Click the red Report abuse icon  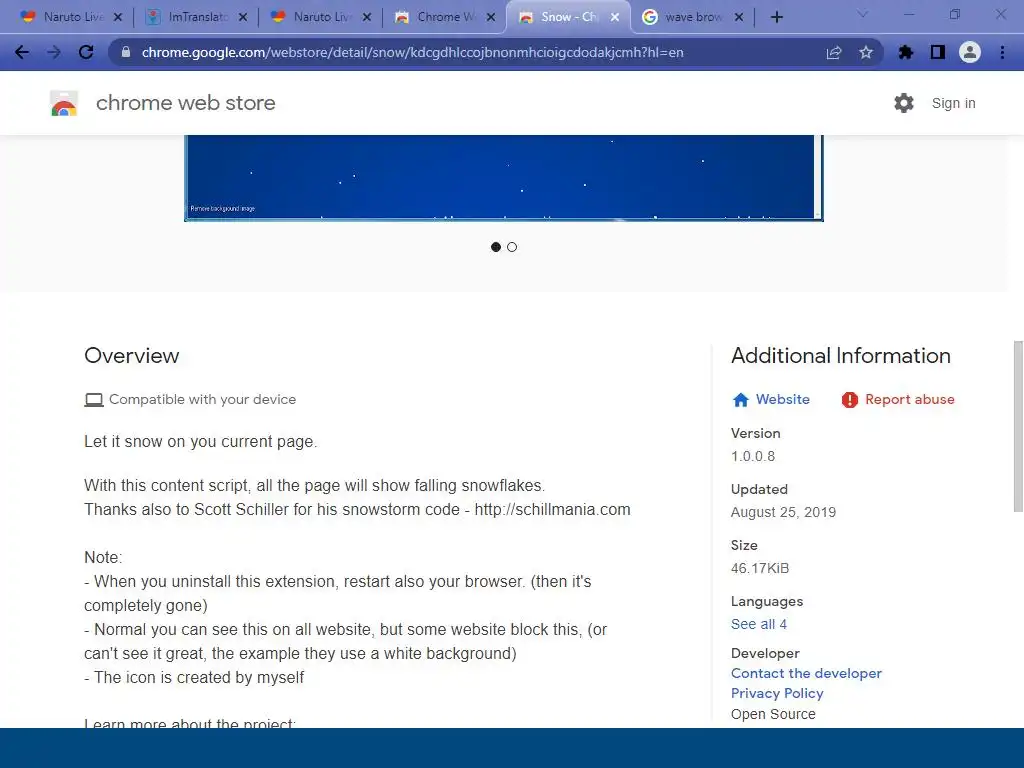pos(850,400)
